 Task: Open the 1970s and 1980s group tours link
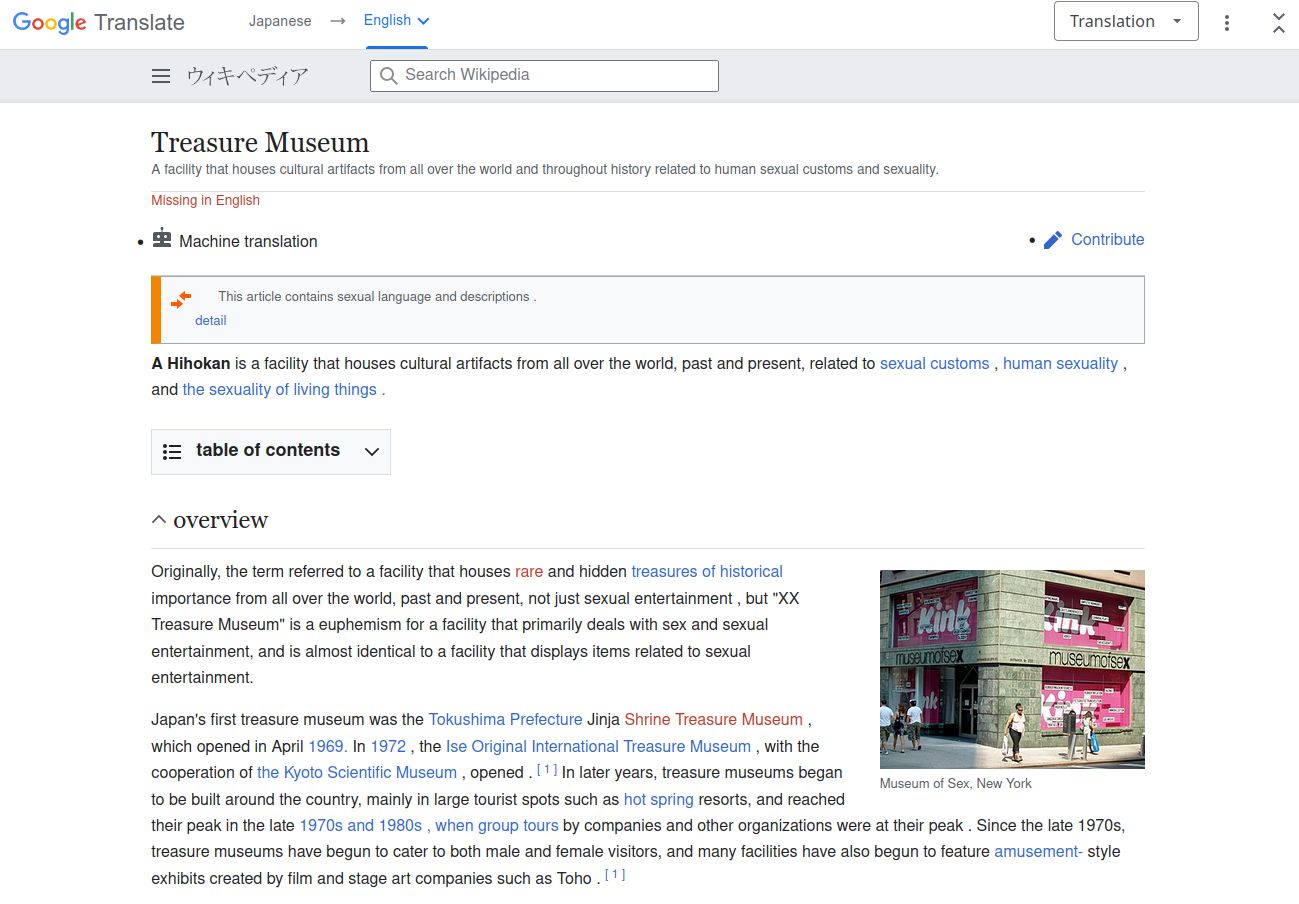tap(429, 826)
